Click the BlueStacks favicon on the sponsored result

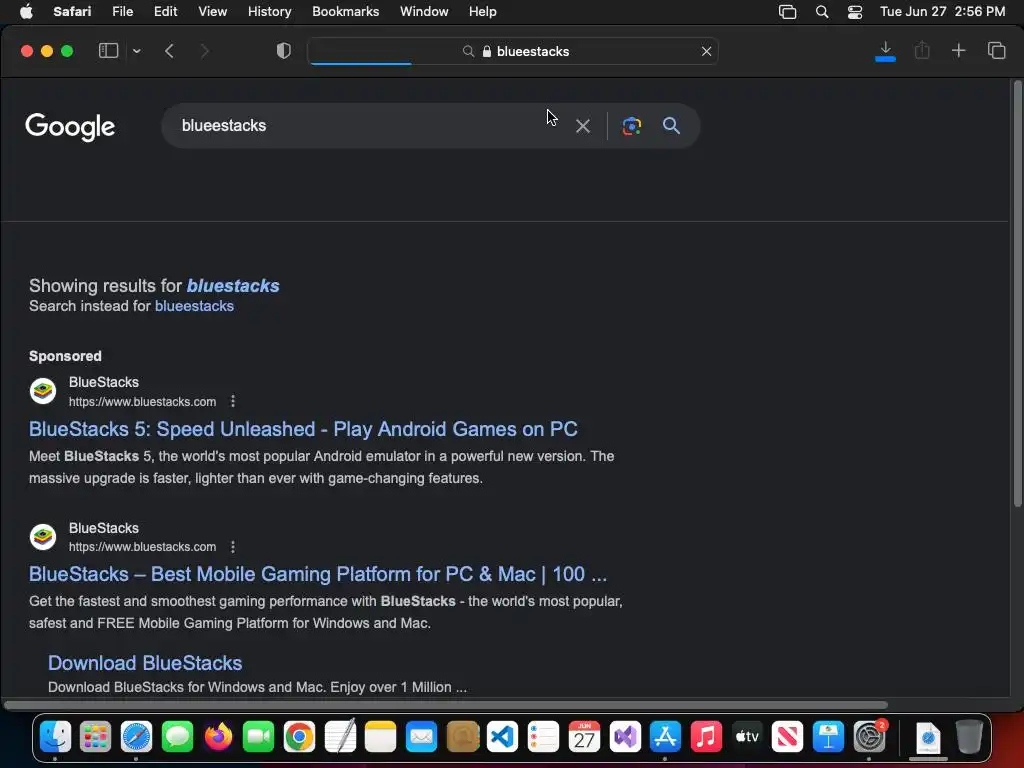43,391
